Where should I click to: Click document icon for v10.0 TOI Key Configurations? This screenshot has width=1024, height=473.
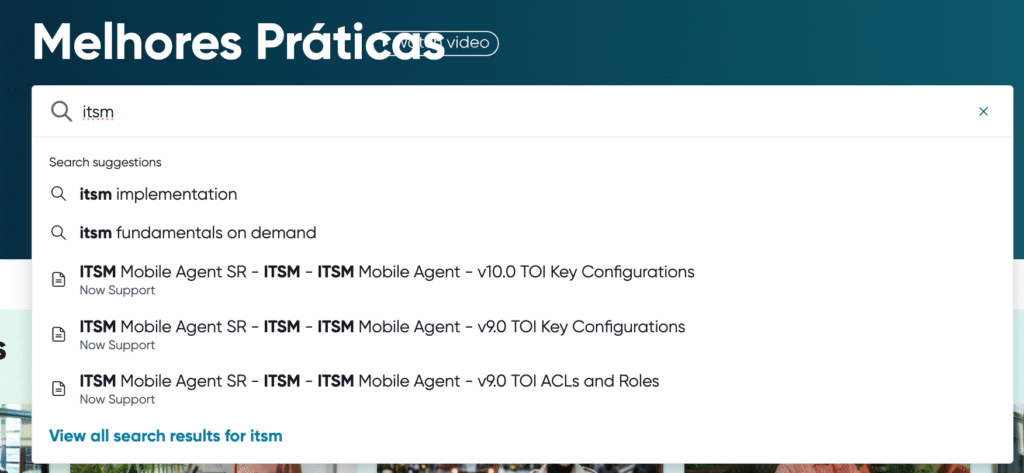pos(59,280)
